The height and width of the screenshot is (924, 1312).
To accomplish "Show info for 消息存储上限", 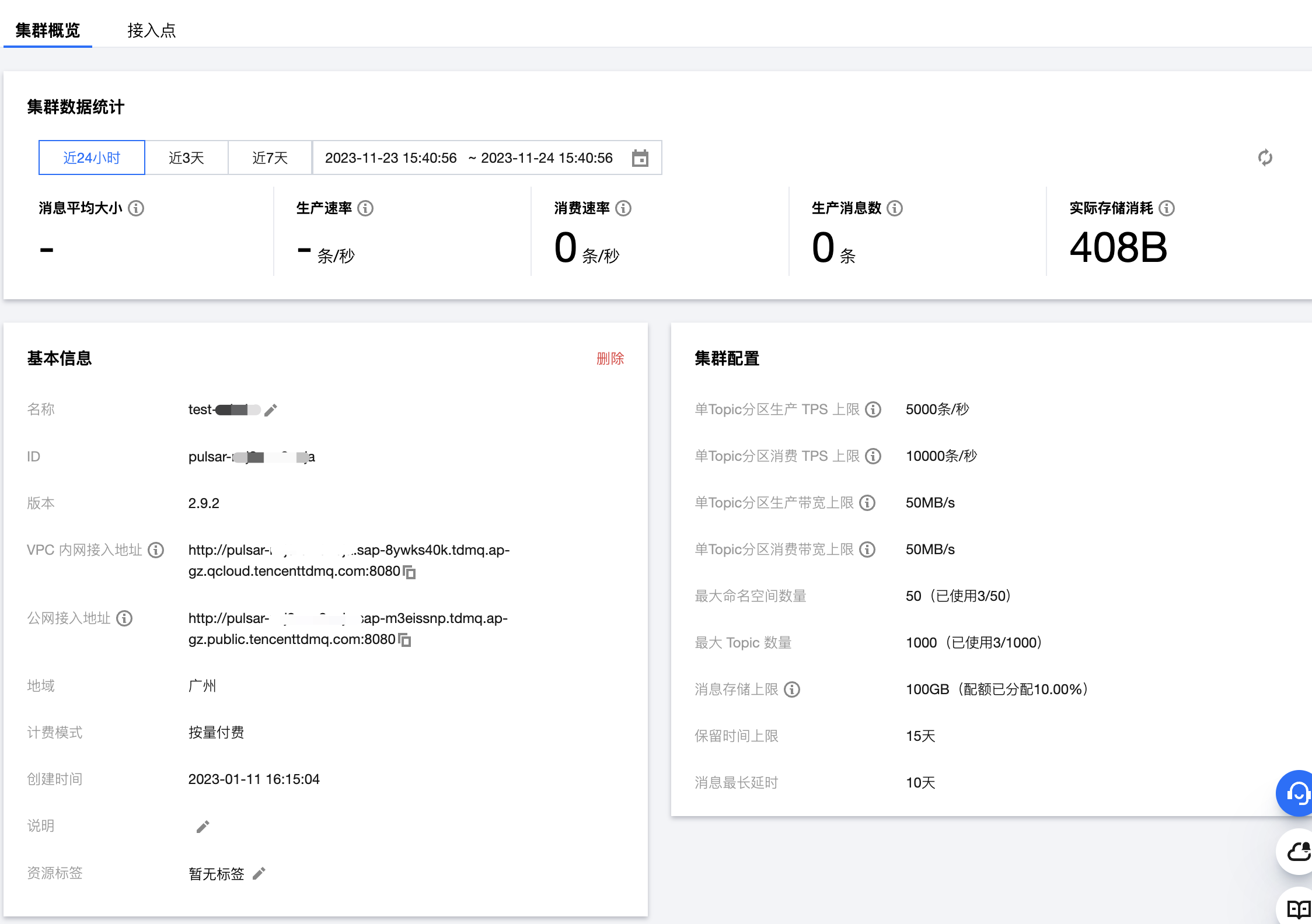I will click(791, 689).
